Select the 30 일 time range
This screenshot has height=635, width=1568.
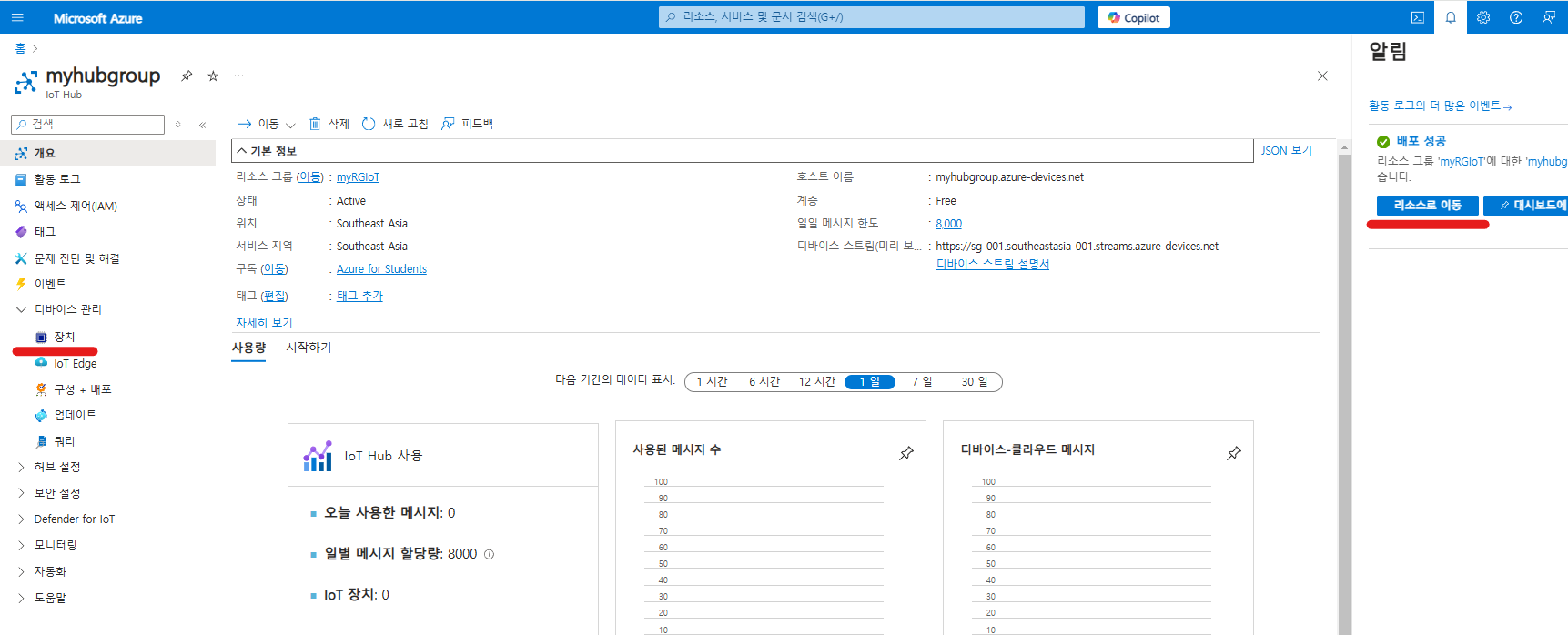(974, 382)
